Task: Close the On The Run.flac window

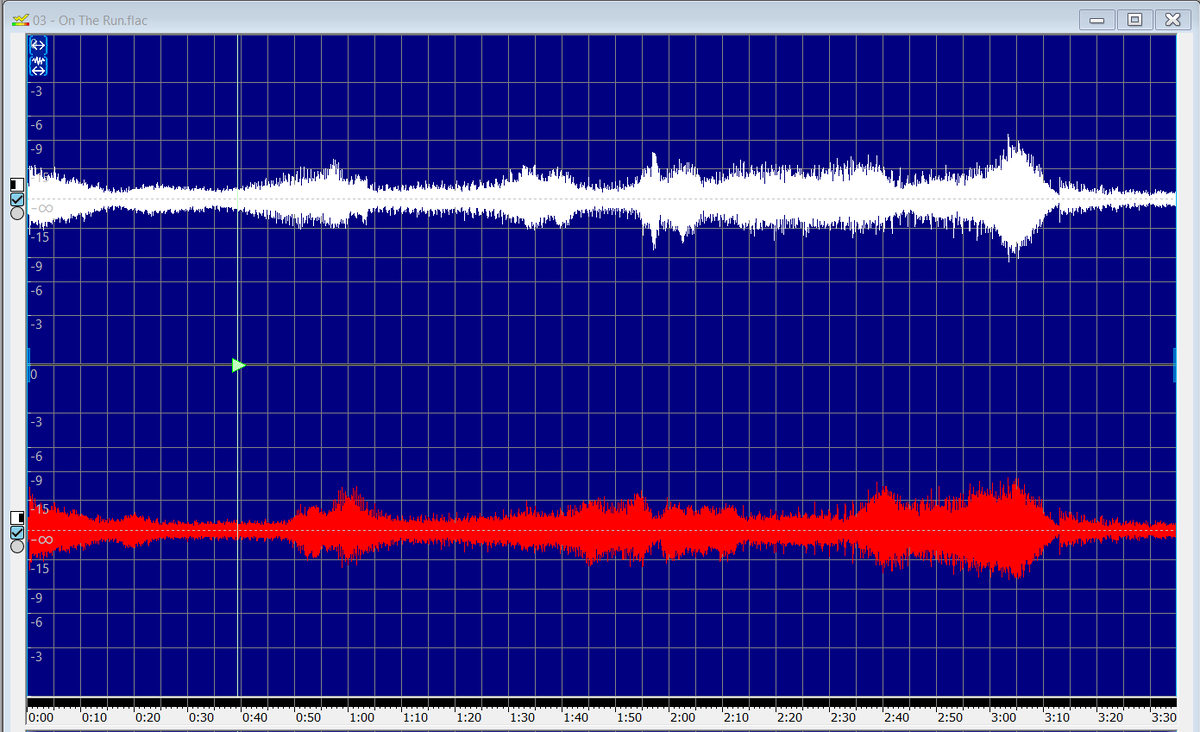Action: tap(1171, 20)
